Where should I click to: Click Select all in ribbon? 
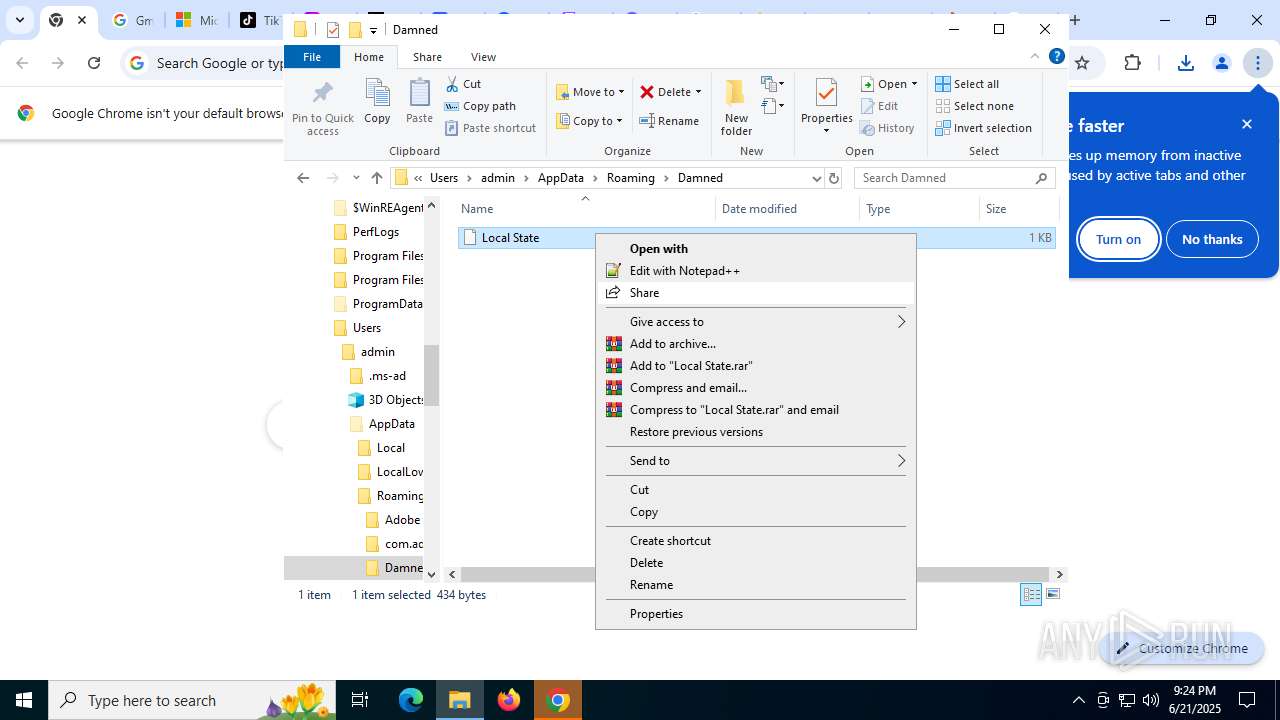[967, 84]
